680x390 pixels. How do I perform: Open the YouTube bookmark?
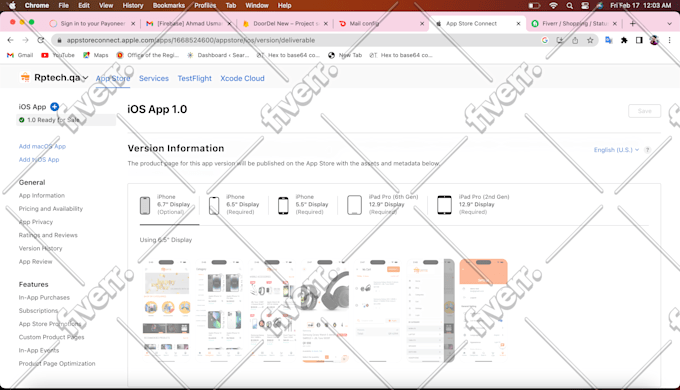(58, 55)
